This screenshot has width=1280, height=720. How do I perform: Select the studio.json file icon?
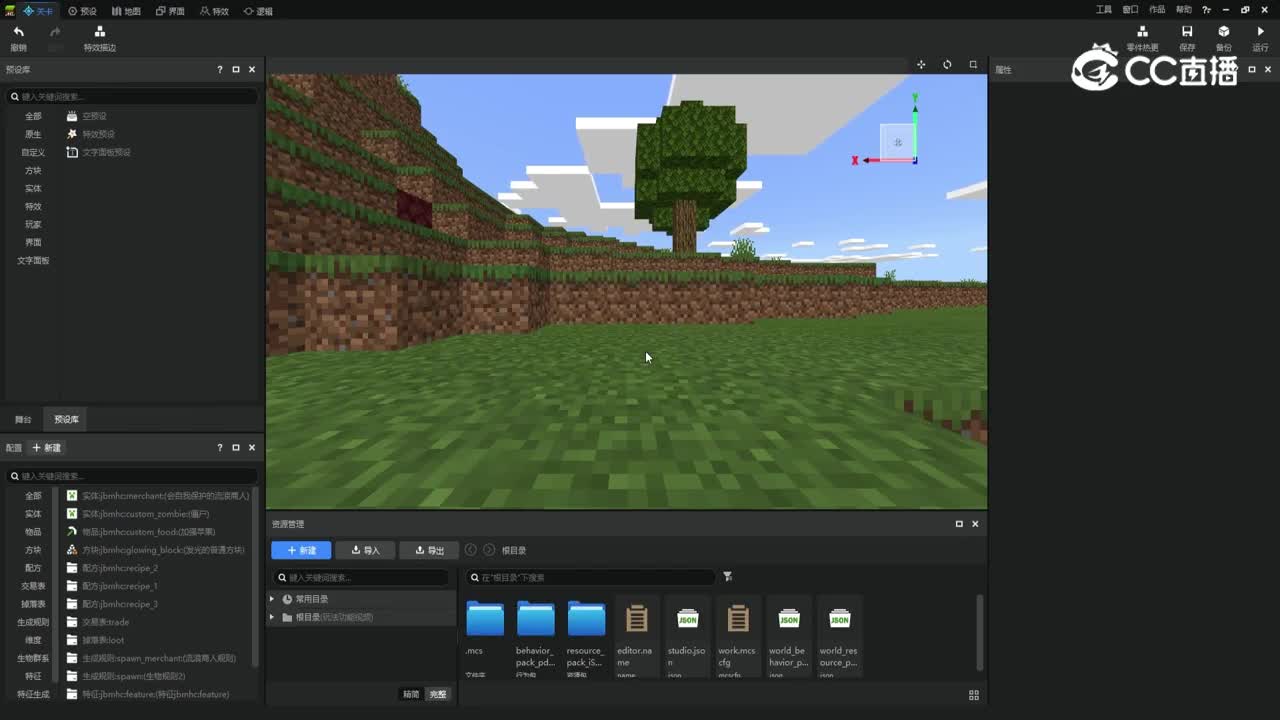pyautogui.click(x=688, y=619)
